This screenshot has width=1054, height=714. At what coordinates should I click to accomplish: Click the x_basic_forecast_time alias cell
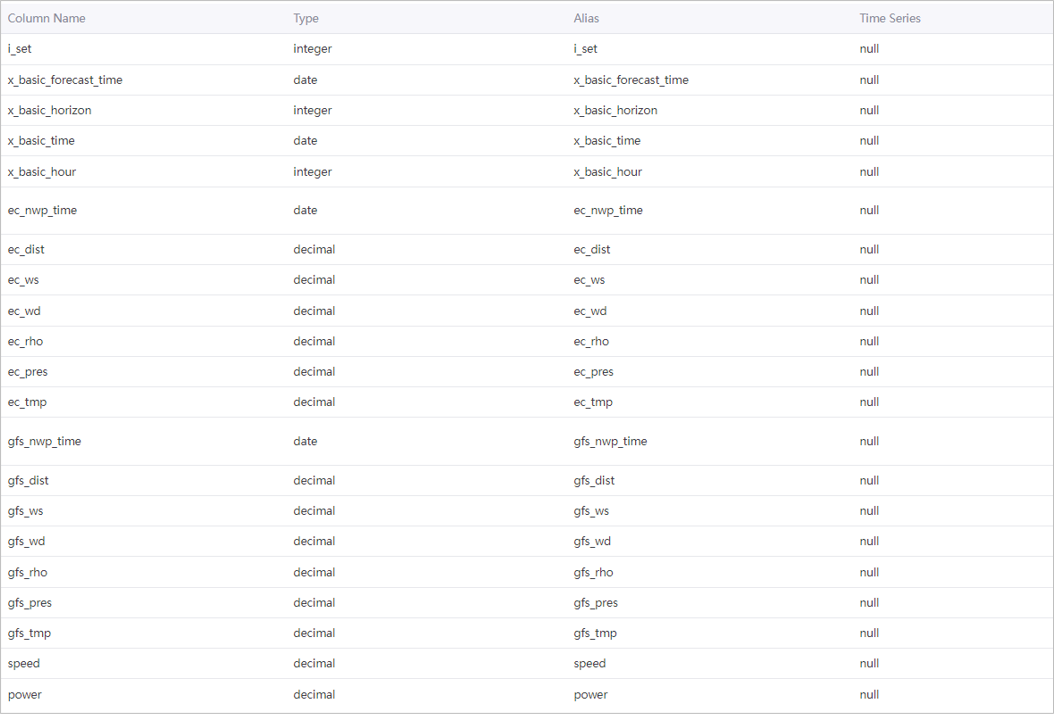tap(631, 80)
